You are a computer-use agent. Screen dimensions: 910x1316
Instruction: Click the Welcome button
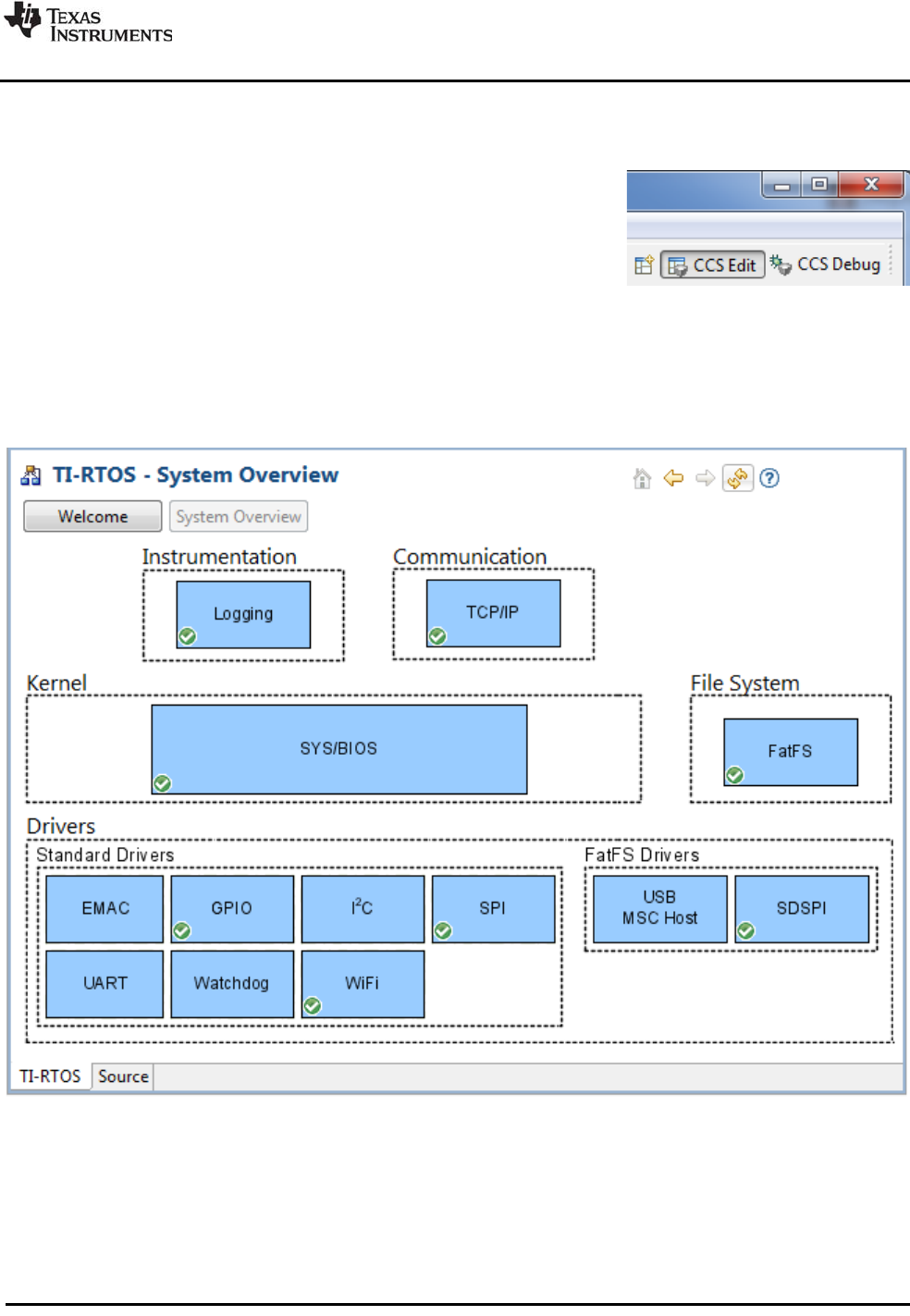tap(92, 516)
